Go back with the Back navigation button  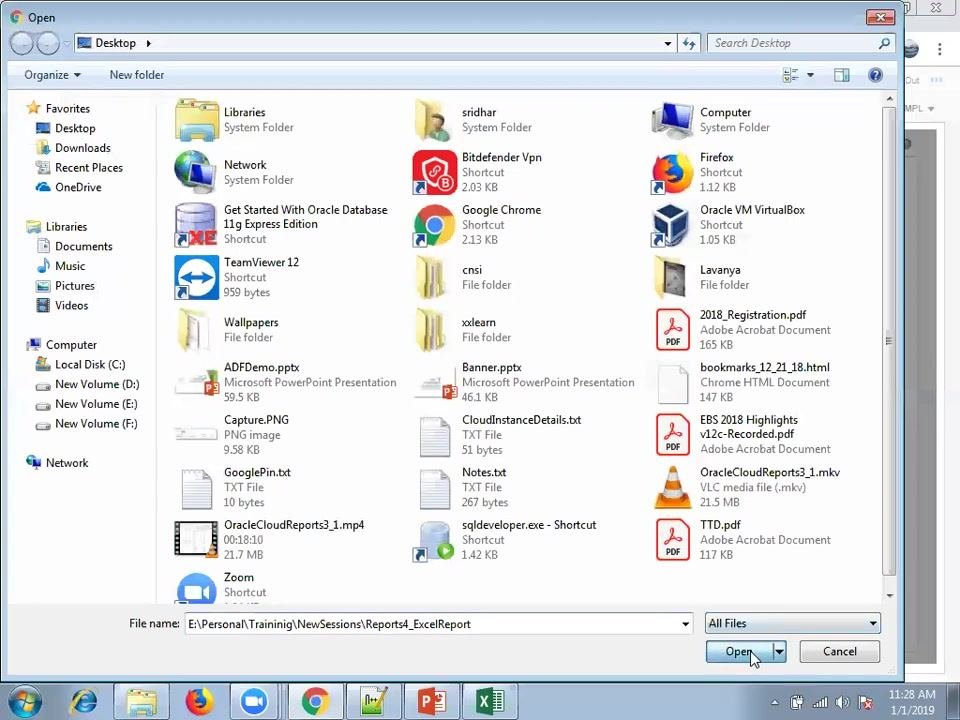tap(21, 43)
